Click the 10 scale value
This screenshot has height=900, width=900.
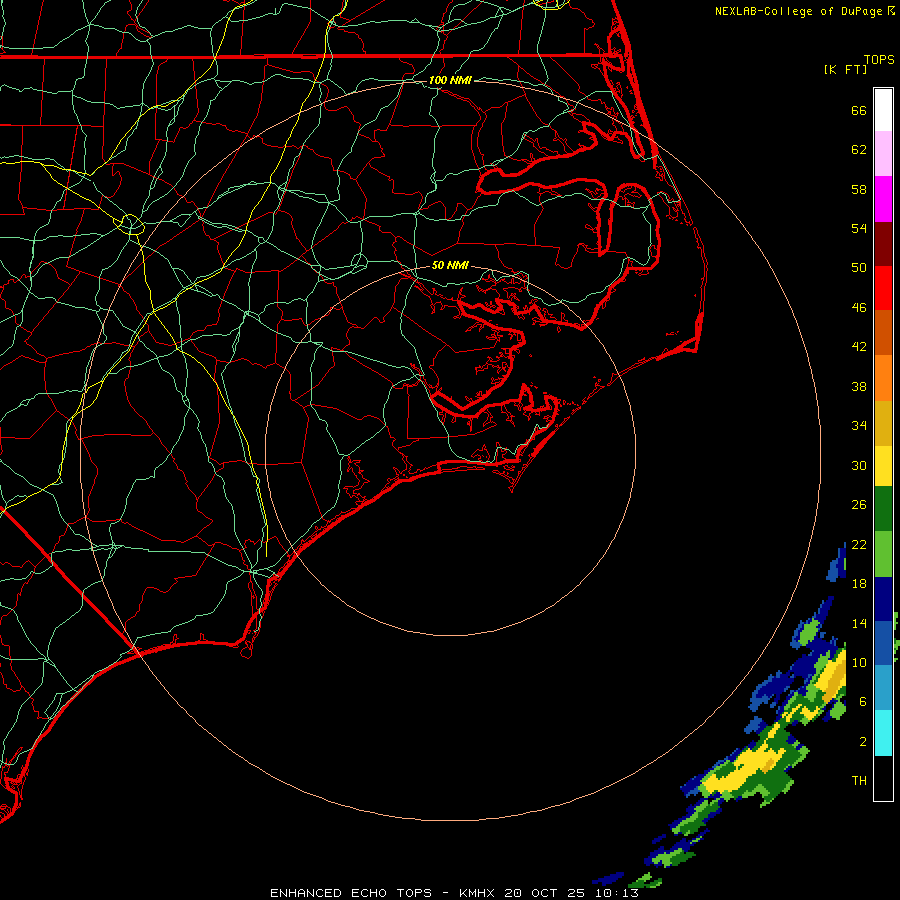[x=859, y=662]
